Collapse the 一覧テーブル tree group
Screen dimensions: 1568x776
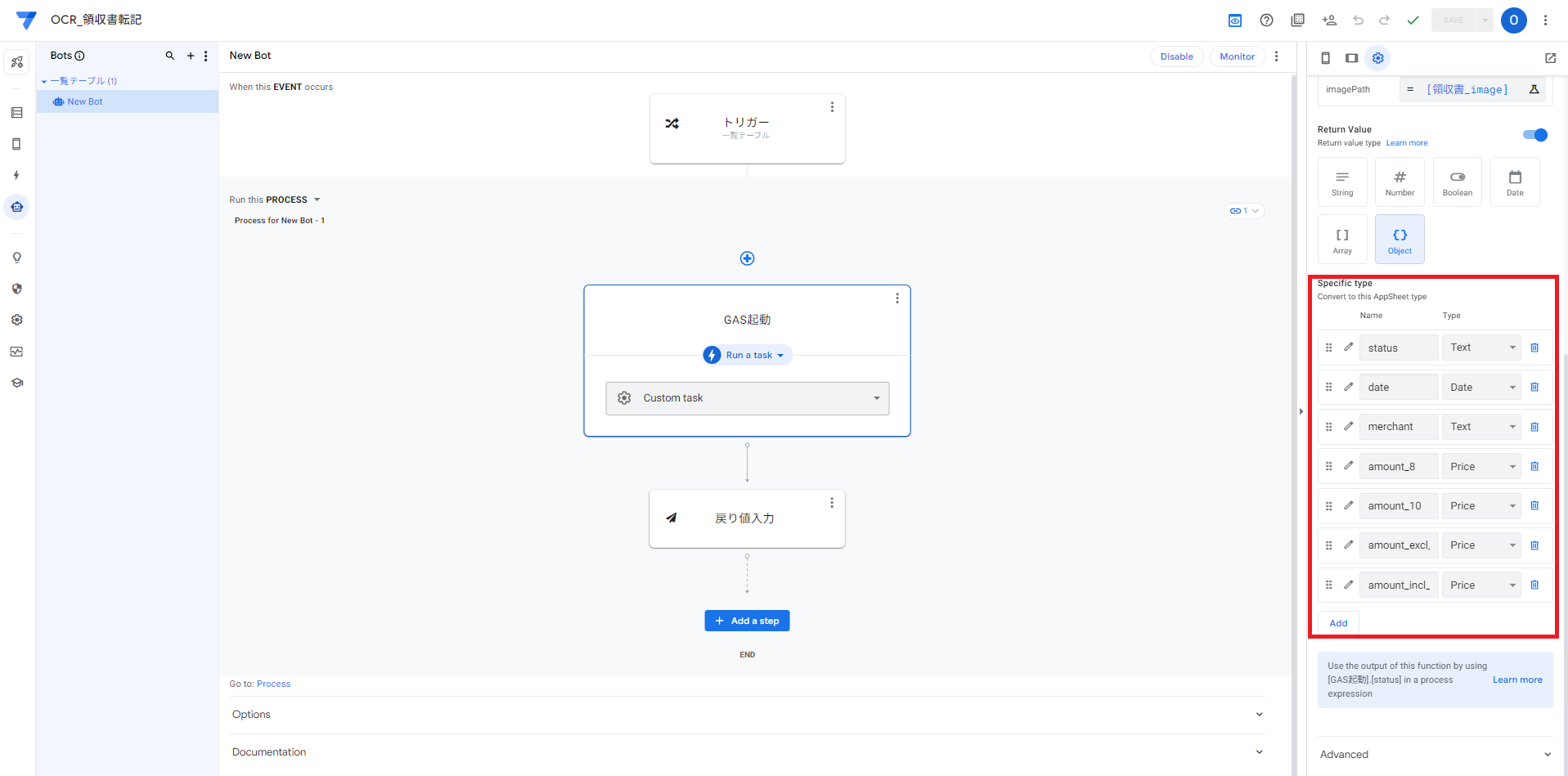(x=44, y=81)
